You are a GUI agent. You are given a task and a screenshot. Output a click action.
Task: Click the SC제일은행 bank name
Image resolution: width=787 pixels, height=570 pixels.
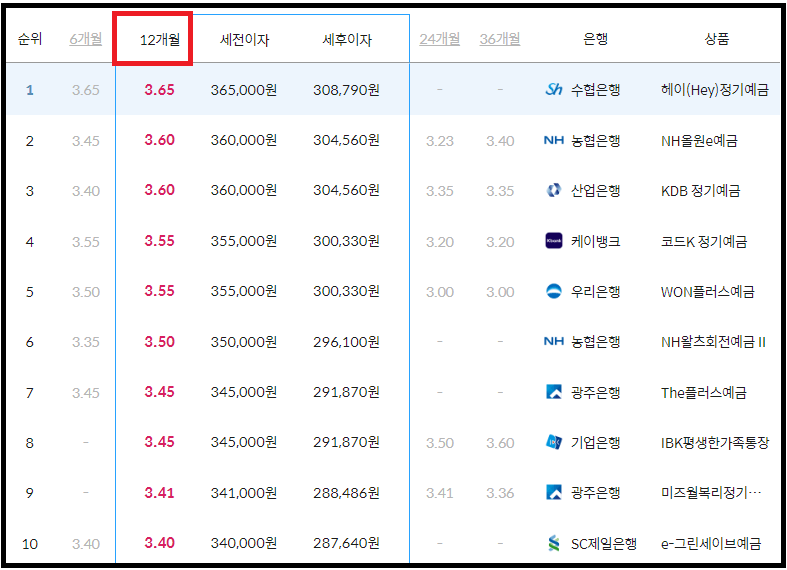click(604, 543)
